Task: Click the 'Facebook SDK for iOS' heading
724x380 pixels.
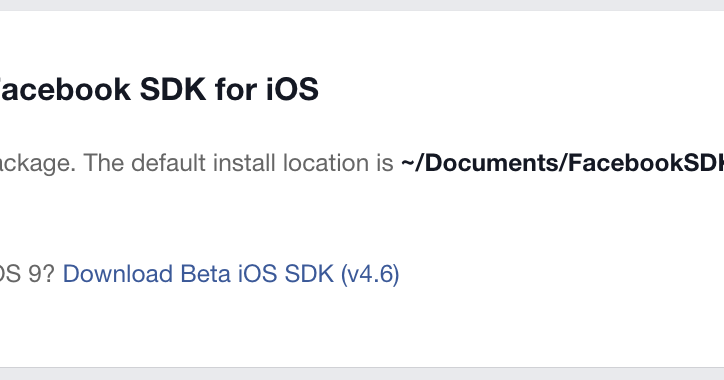Action: pyautogui.click(x=159, y=89)
